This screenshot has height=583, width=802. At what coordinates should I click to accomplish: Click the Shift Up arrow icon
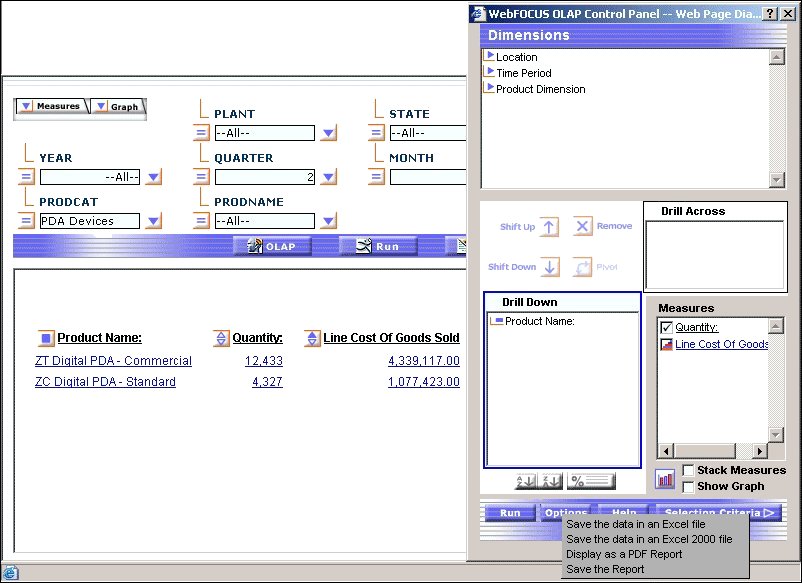pyautogui.click(x=550, y=227)
